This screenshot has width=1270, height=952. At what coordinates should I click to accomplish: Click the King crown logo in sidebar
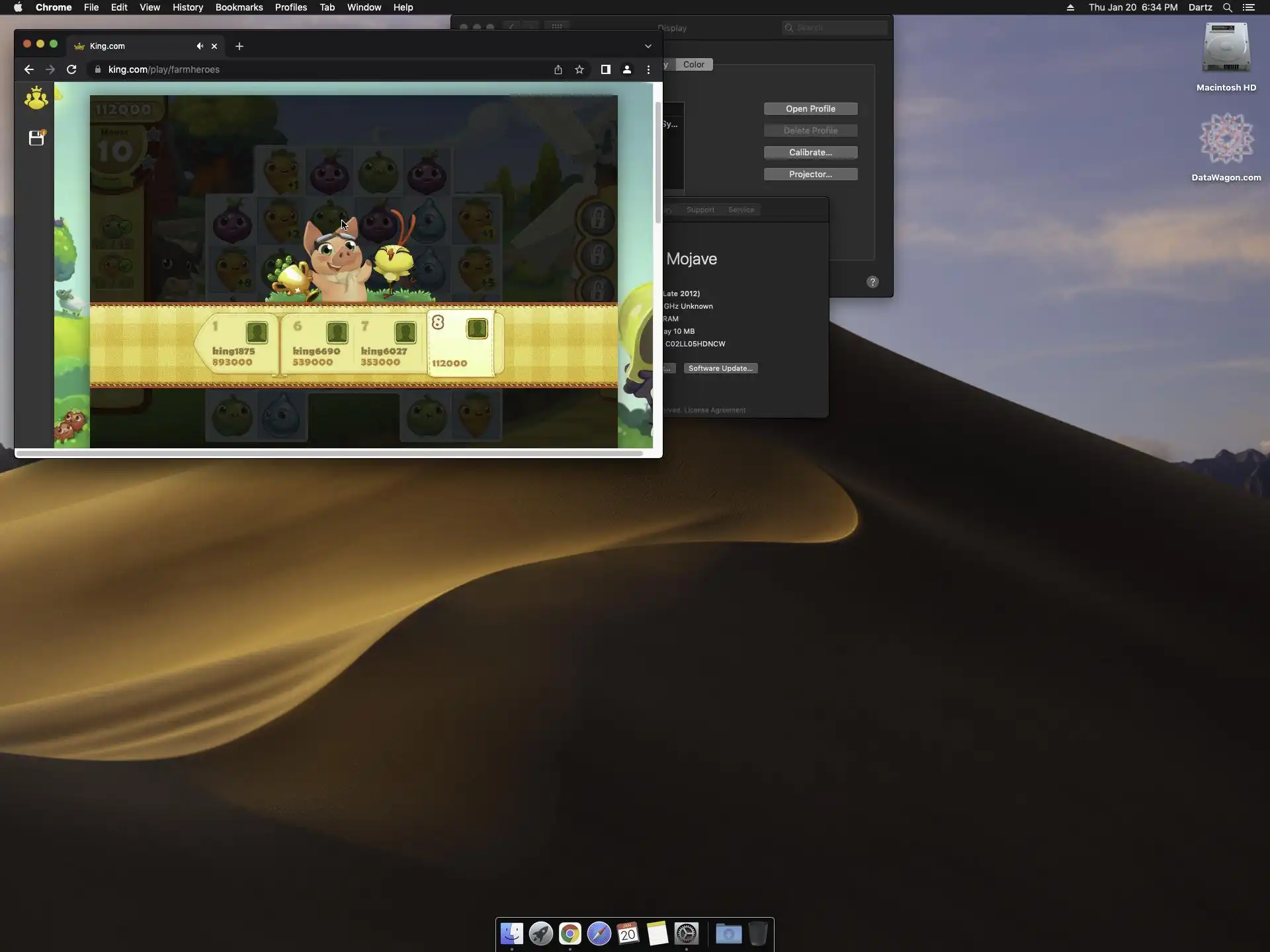coord(36,99)
